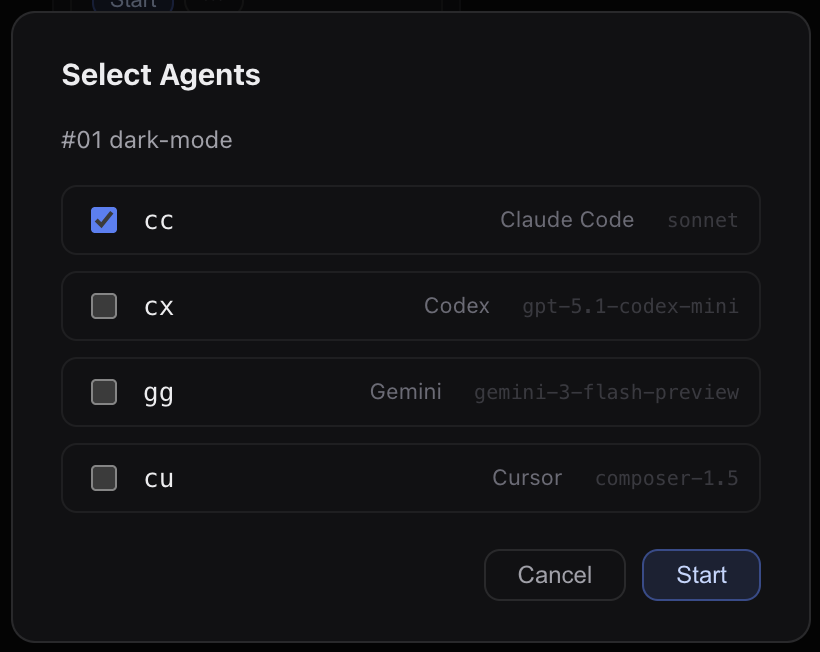Select the Gemini label
This screenshot has width=820, height=652.
405,392
